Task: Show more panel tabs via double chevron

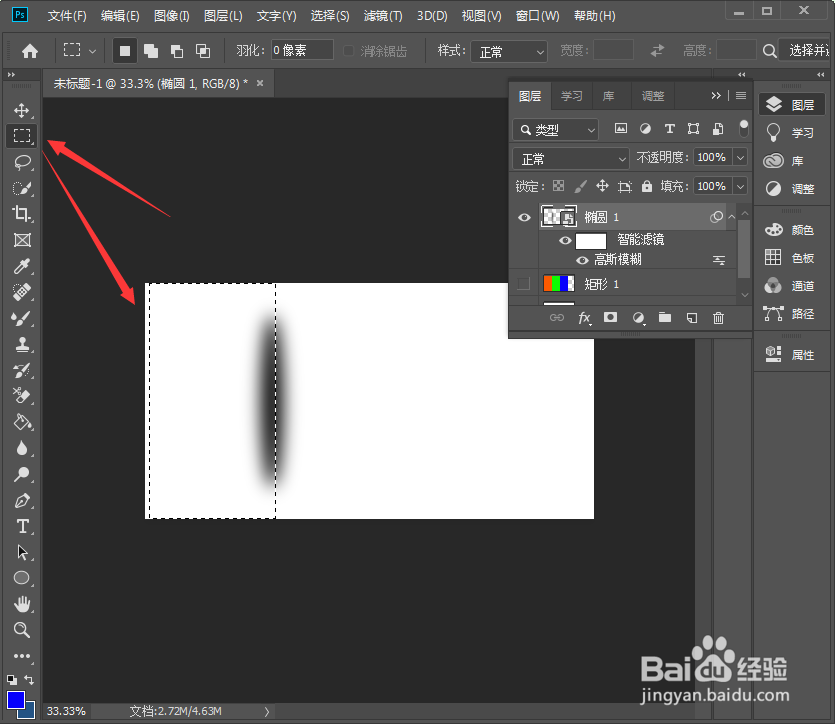Action: click(716, 96)
